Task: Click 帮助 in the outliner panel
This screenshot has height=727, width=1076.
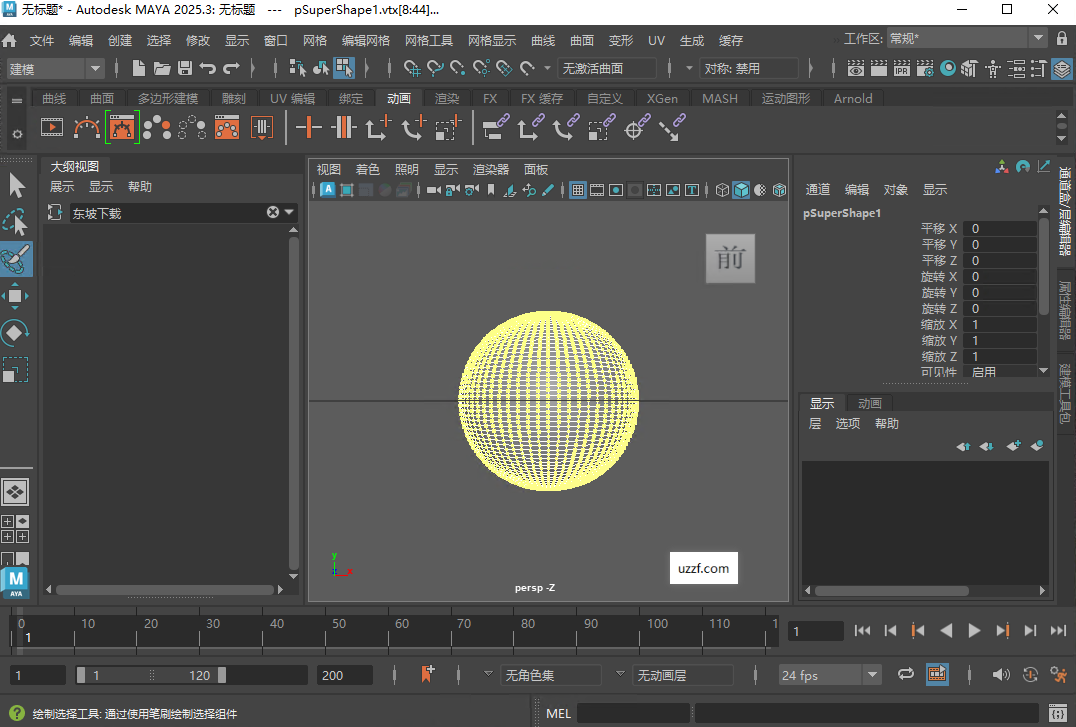Action: click(139, 186)
